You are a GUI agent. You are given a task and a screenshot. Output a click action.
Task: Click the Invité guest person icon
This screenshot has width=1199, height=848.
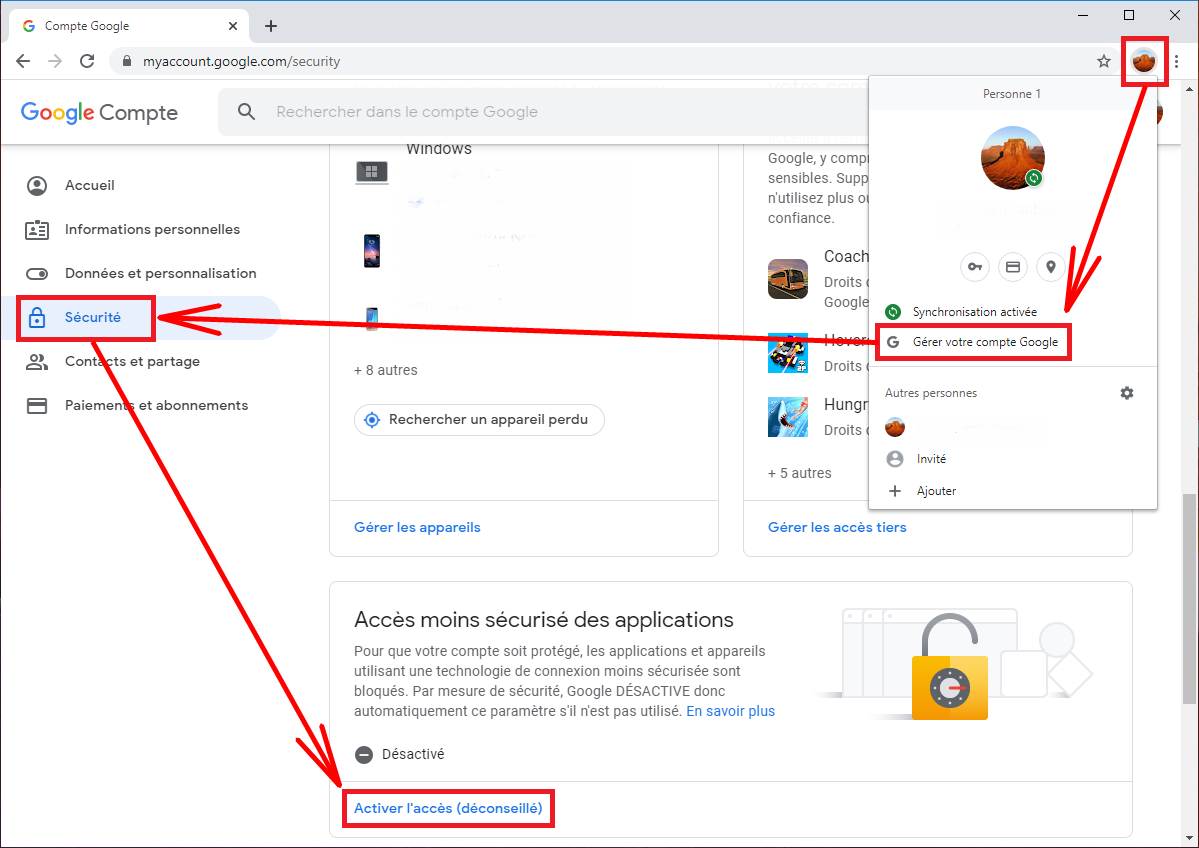895,459
